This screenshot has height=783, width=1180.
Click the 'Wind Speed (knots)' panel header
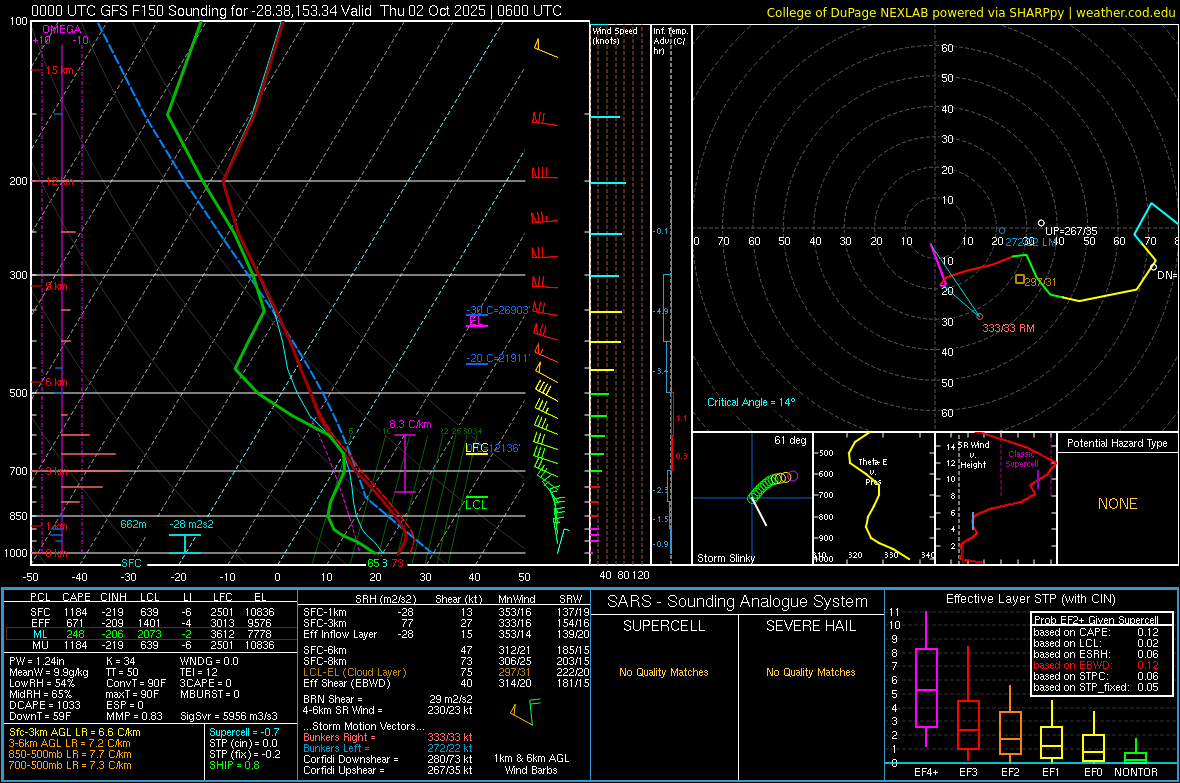[615, 35]
